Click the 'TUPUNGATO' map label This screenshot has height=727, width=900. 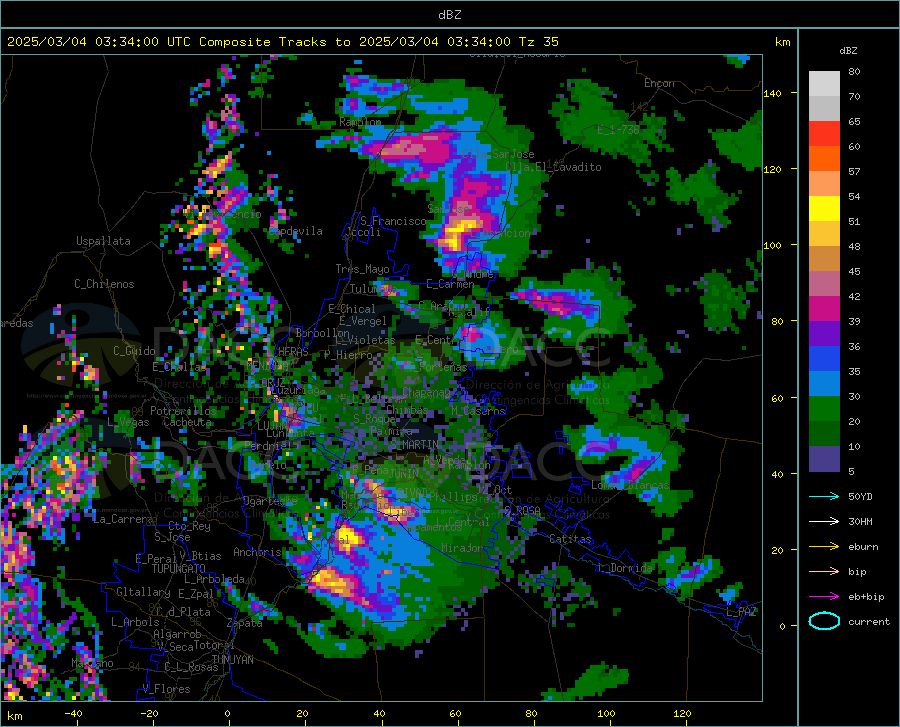click(x=179, y=569)
